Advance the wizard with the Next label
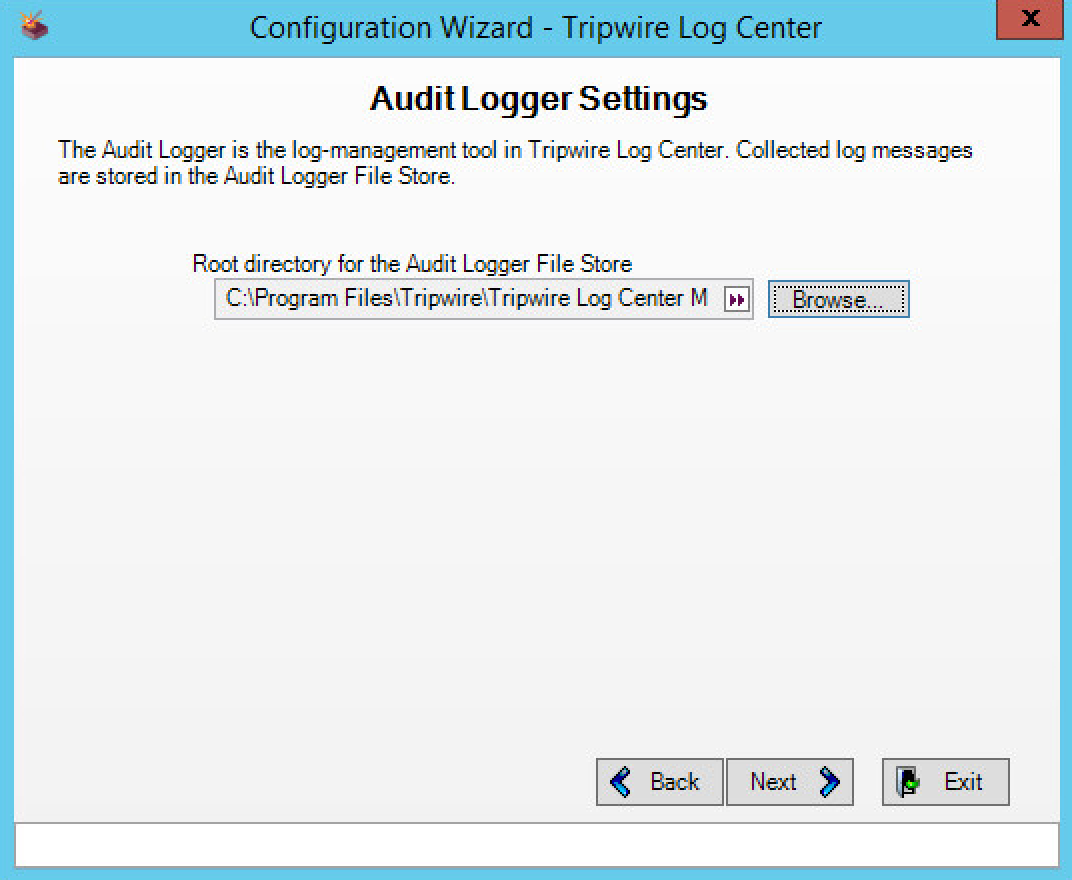1072x880 pixels. 773,782
